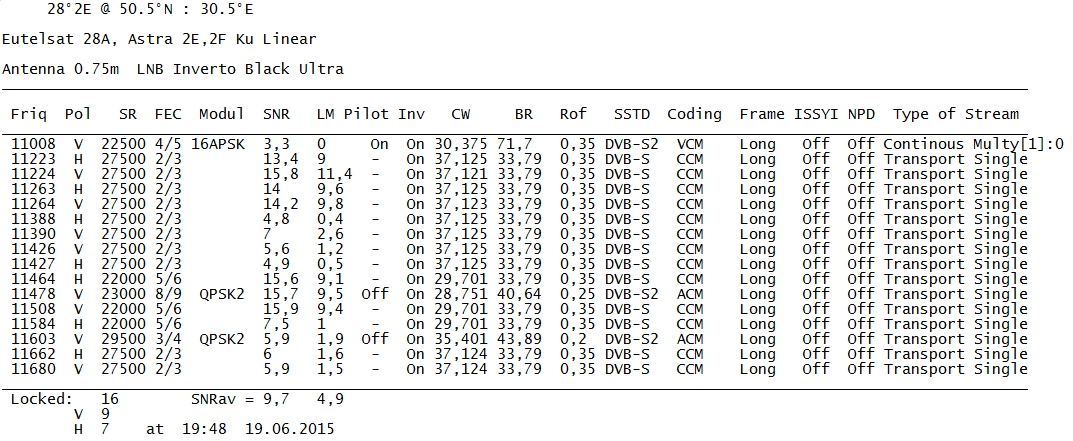
Task: Click QPSK2 in the 11603 row
Action: coord(222,339)
